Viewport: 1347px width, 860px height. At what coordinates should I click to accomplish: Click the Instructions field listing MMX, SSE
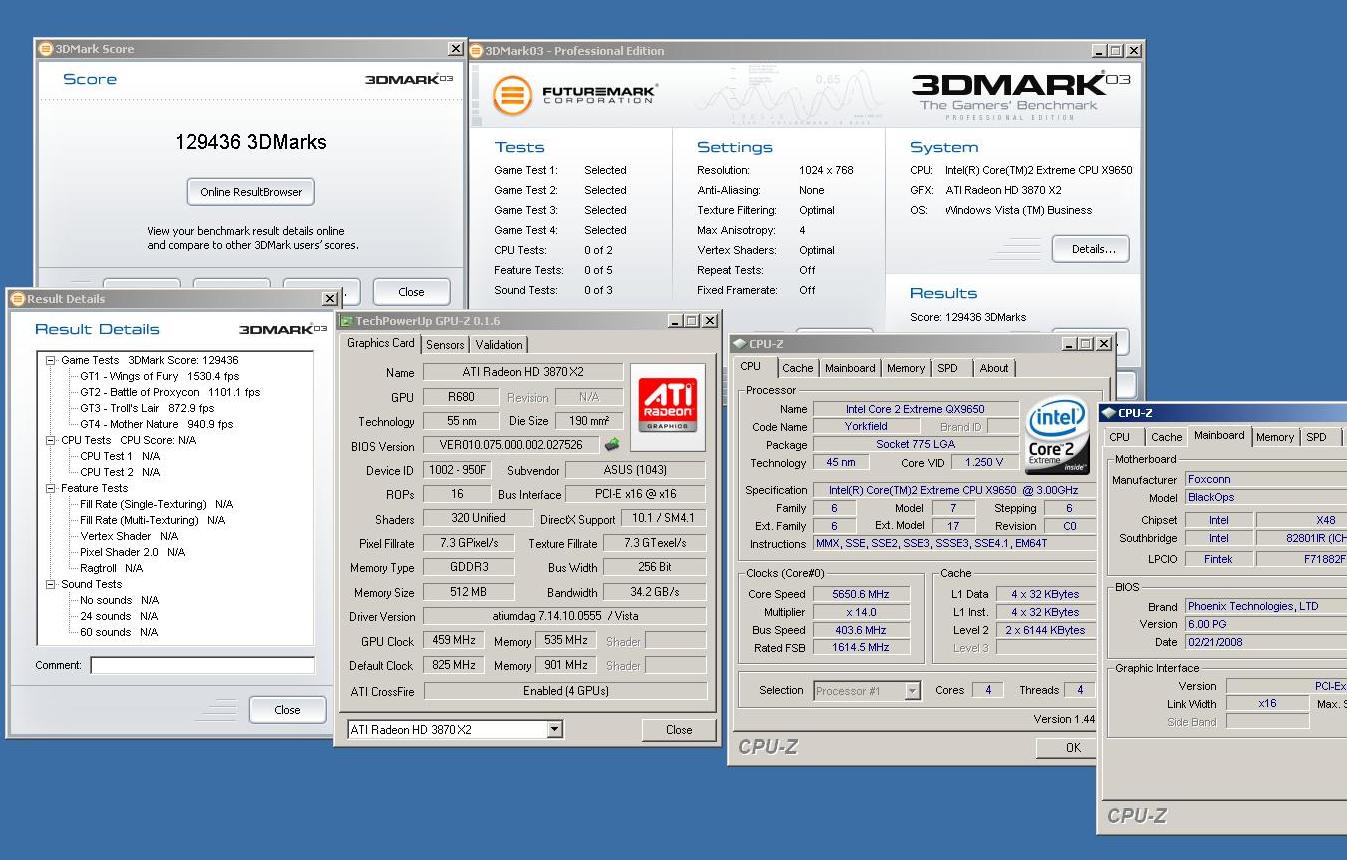point(955,543)
